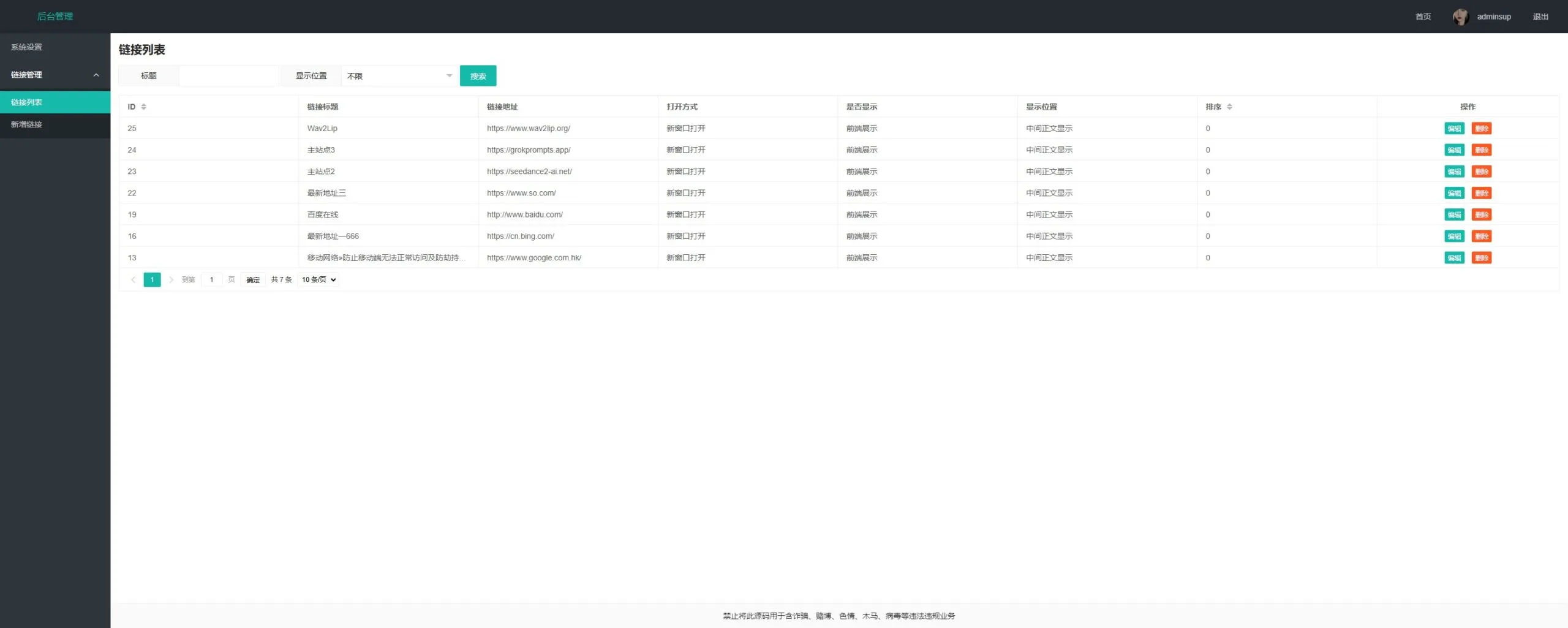Image resolution: width=1568 pixels, height=628 pixels.
Task: Click the https://www.wav2lip.org/ cell
Action: (x=568, y=128)
